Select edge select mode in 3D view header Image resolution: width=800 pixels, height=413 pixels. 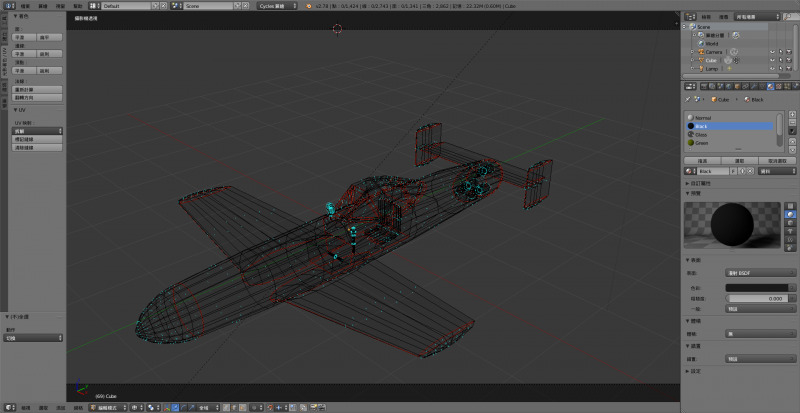[x=234, y=408]
